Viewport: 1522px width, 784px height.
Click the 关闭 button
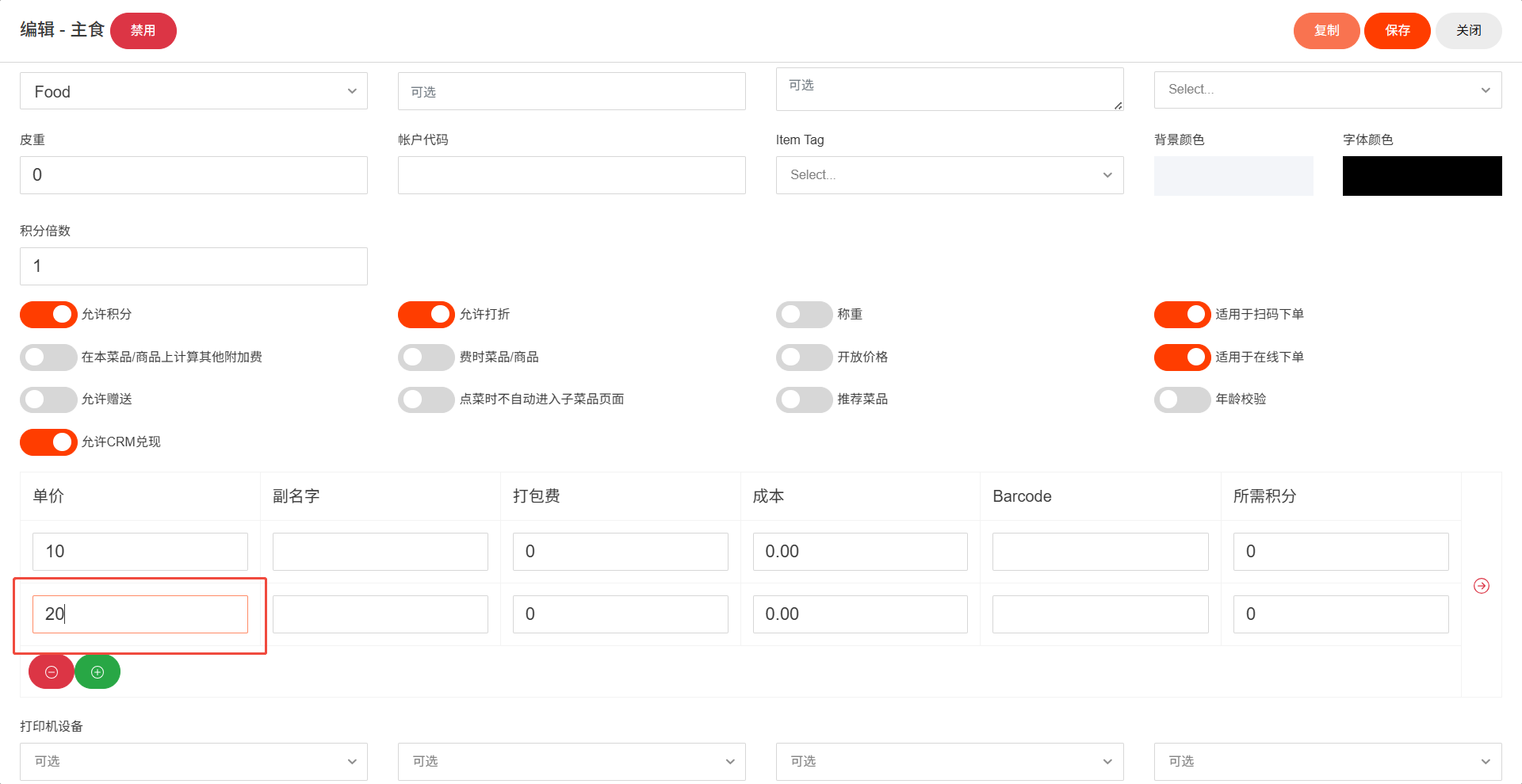coord(1468,31)
